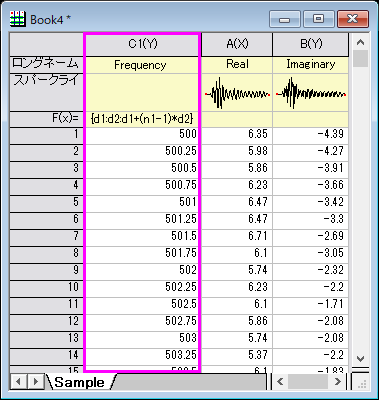Click frequency cell 502.75
This screenshot has height=400, width=379.
point(142,323)
